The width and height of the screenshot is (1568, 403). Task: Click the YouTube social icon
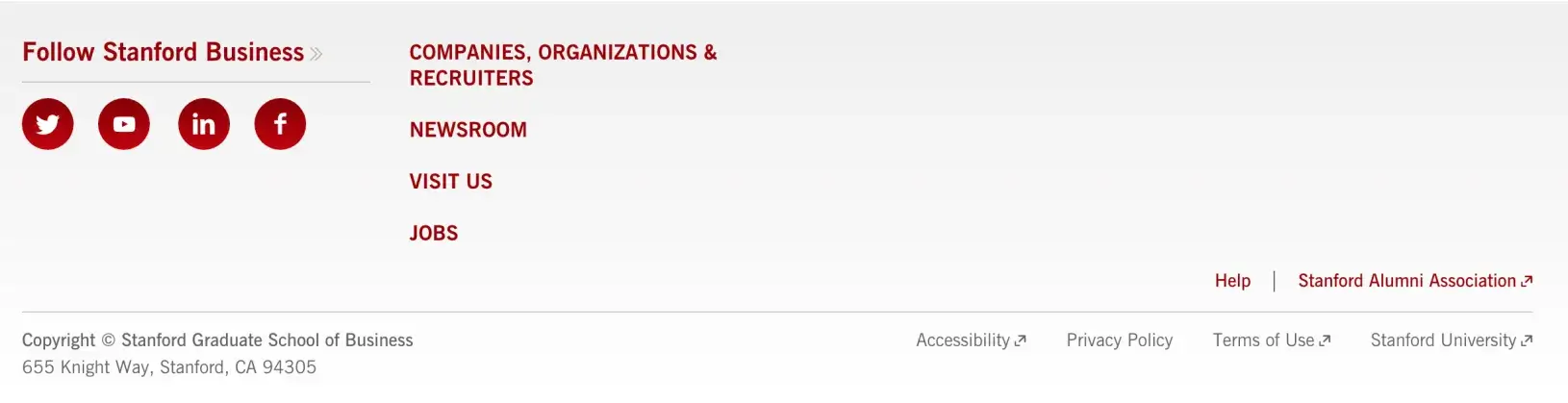pyautogui.click(x=124, y=124)
